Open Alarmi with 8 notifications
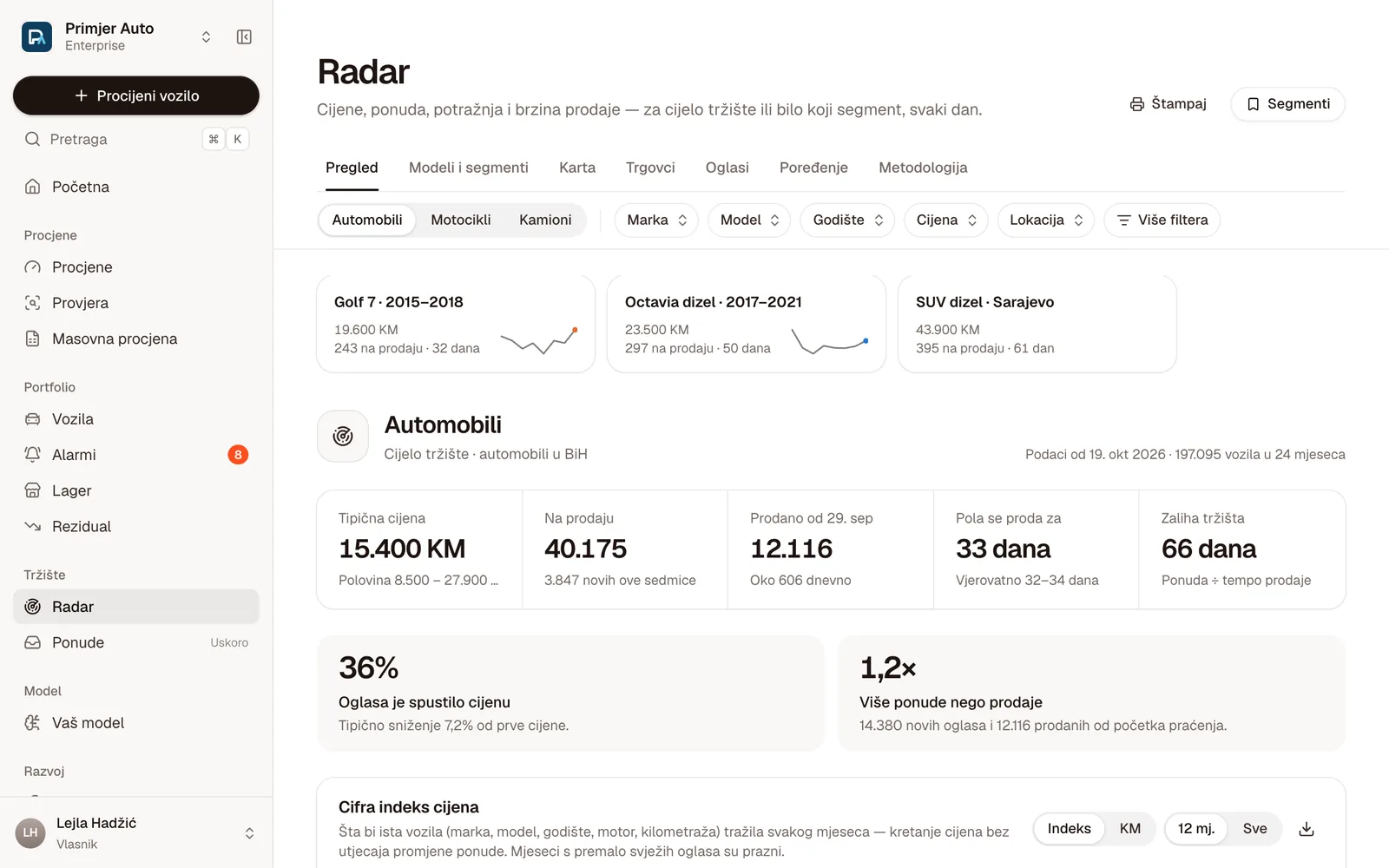The height and width of the screenshot is (868, 1389). 136,455
